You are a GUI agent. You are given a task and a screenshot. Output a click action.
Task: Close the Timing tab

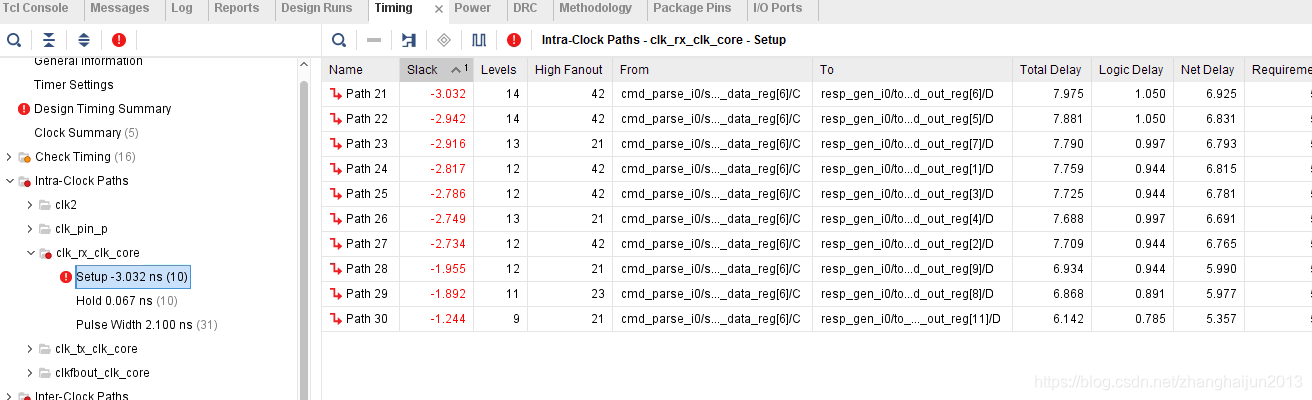tap(438, 9)
